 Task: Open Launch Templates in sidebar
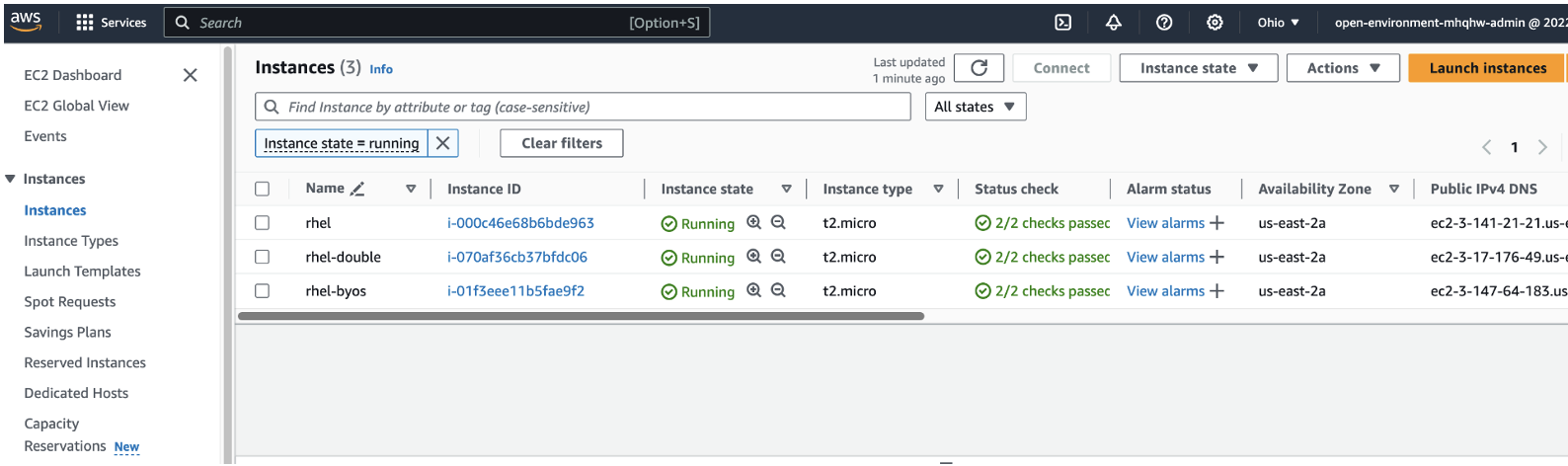pyautogui.click(x=82, y=272)
